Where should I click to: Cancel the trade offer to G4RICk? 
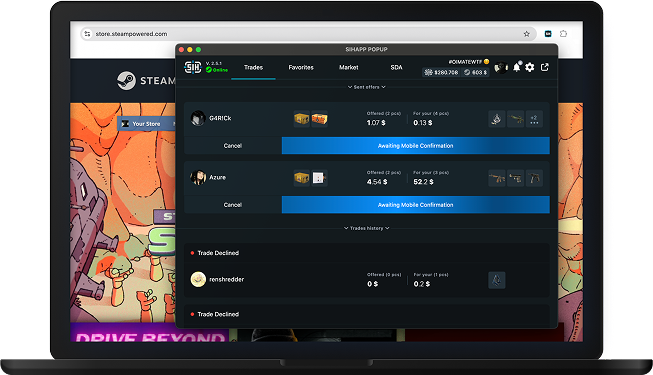233,145
